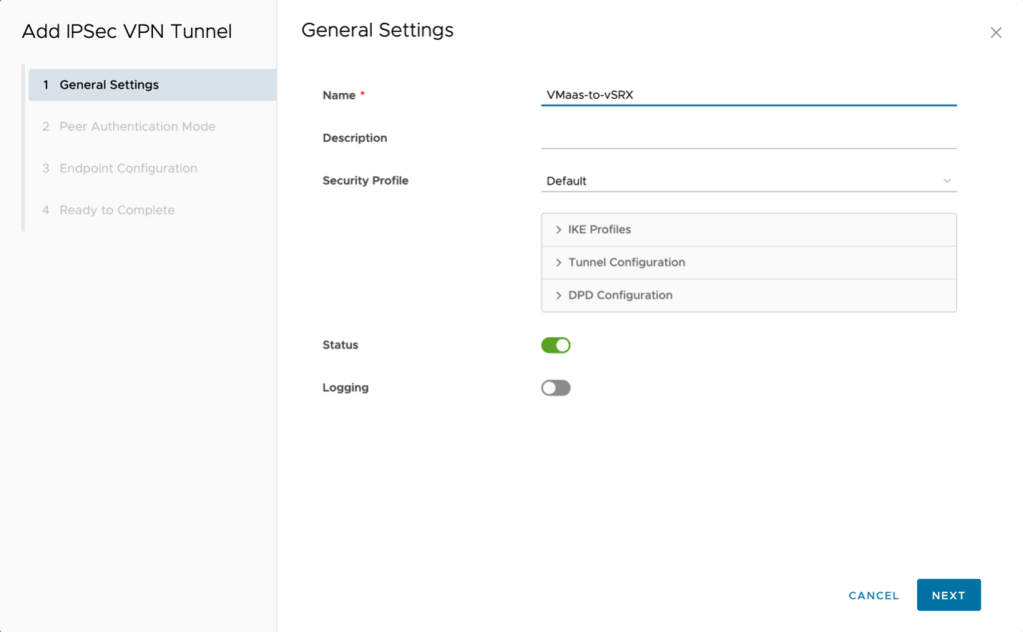
Task: Click the Name field containing VMaas-to-vSRX
Action: 748,95
